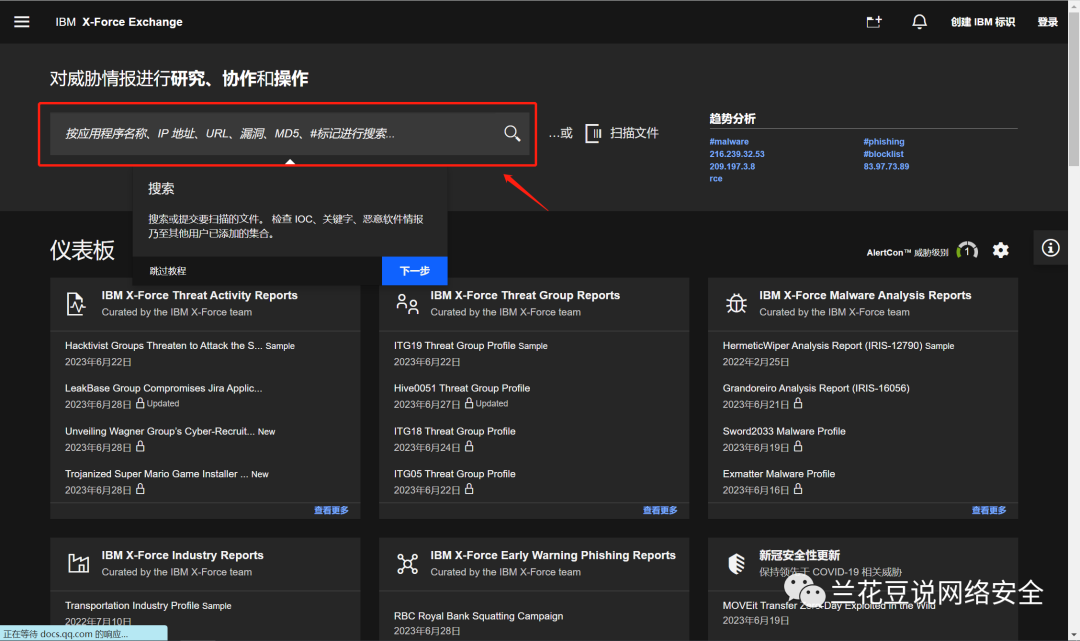Click 查看更多 under Malware Analysis Reports
The image size is (1080, 641).
coord(989,510)
